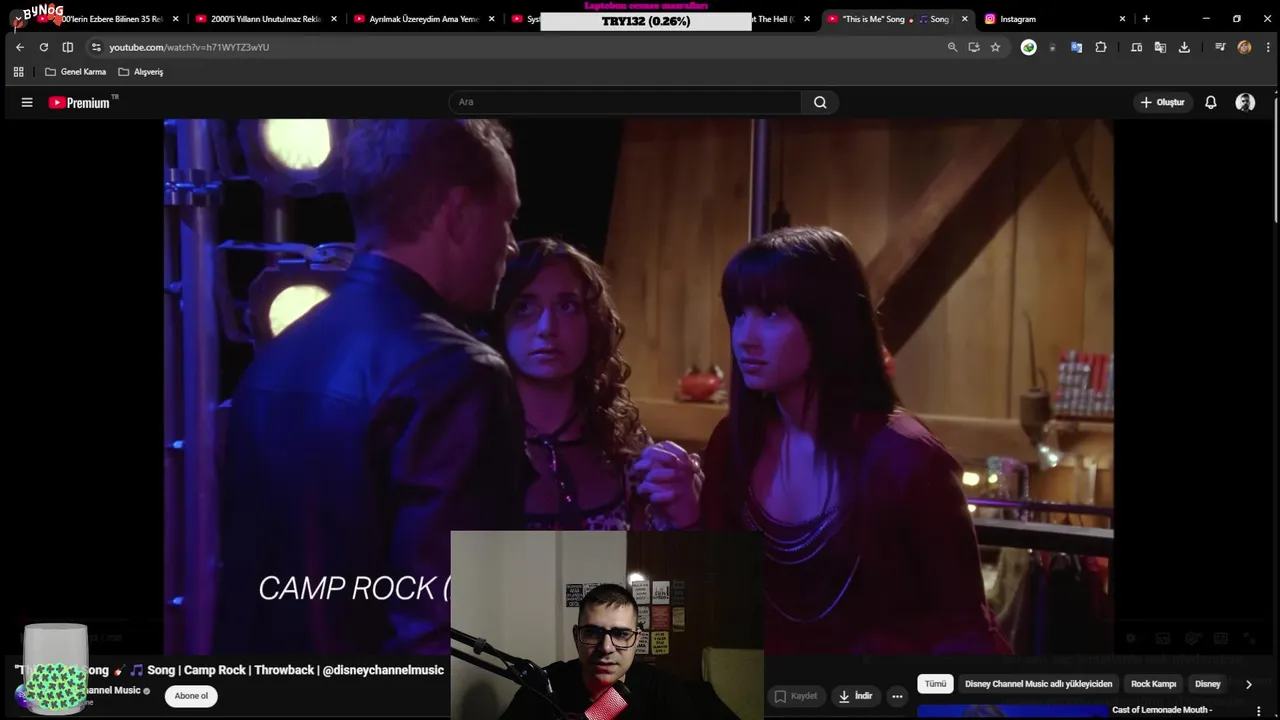Open options for Cast of Lemonade Mouth video
Viewport: 1280px width, 720px height.
[x=1259, y=711]
